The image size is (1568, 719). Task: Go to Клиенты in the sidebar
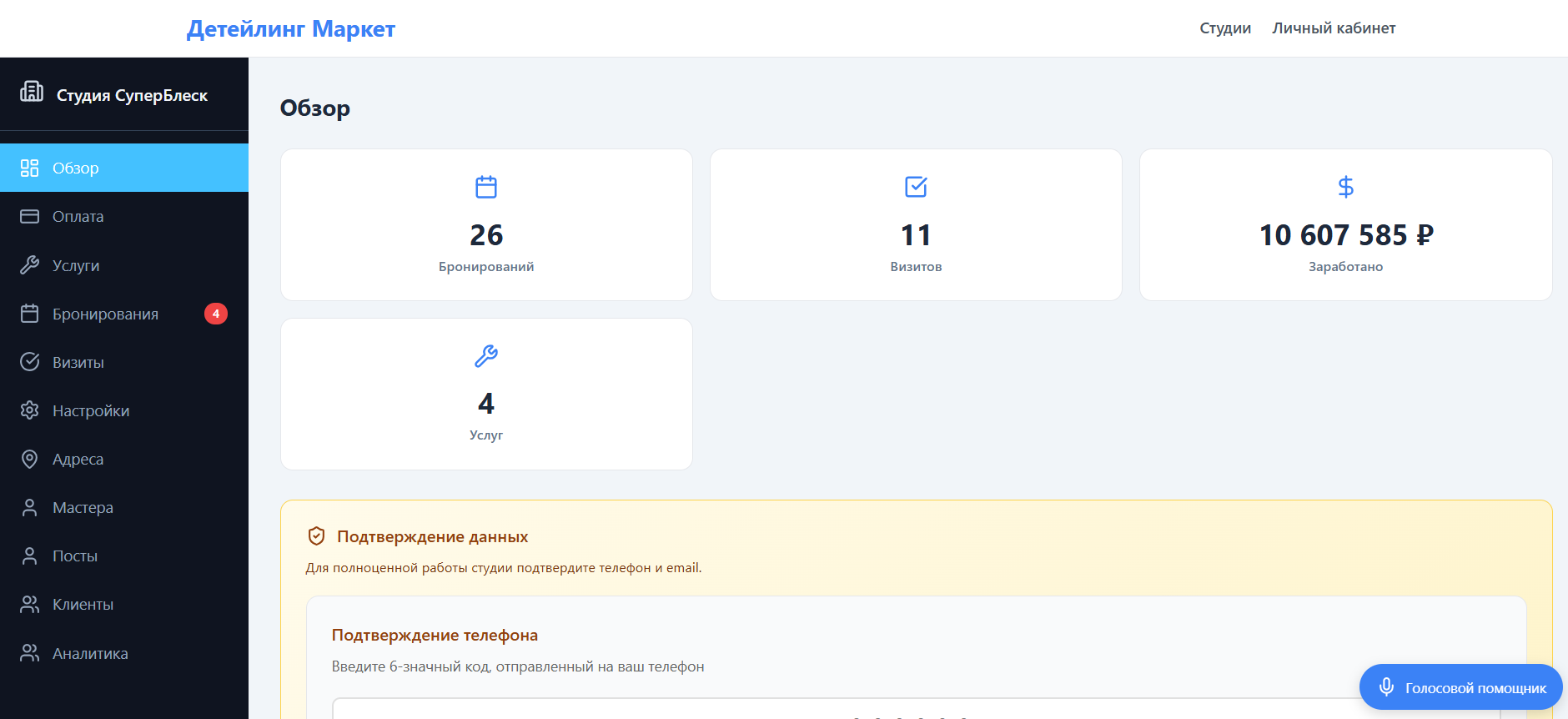click(x=124, y=605)
